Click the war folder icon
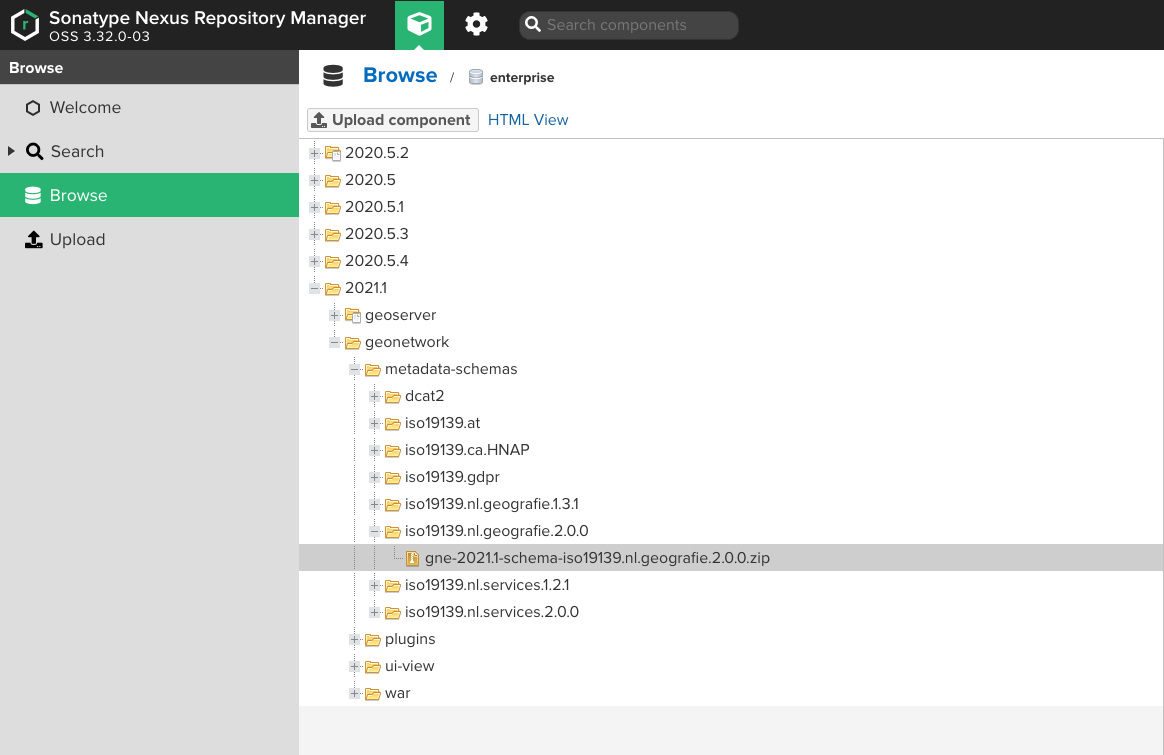 point(373,694)
